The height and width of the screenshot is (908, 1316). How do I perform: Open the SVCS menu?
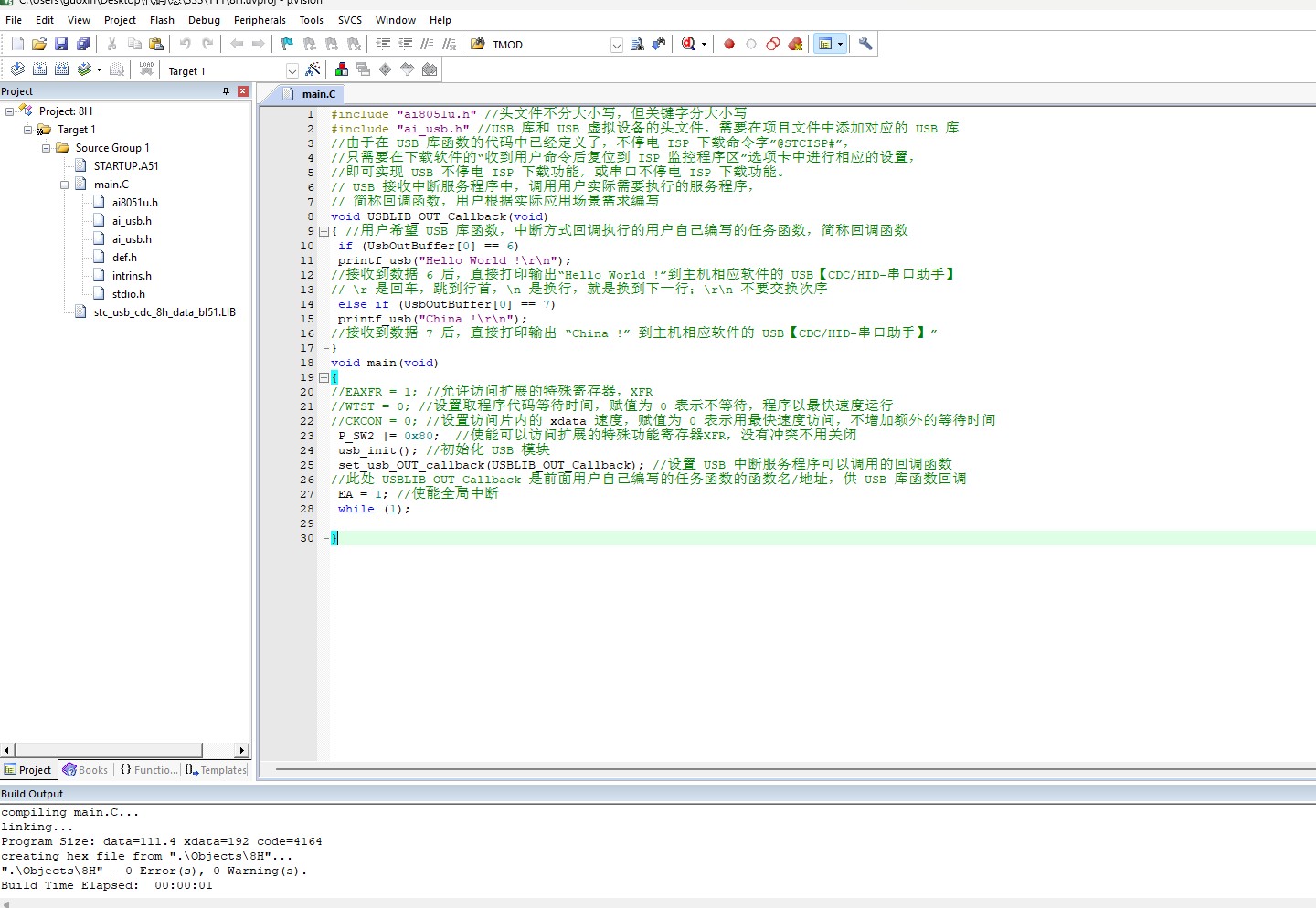(x=350, y=20)
